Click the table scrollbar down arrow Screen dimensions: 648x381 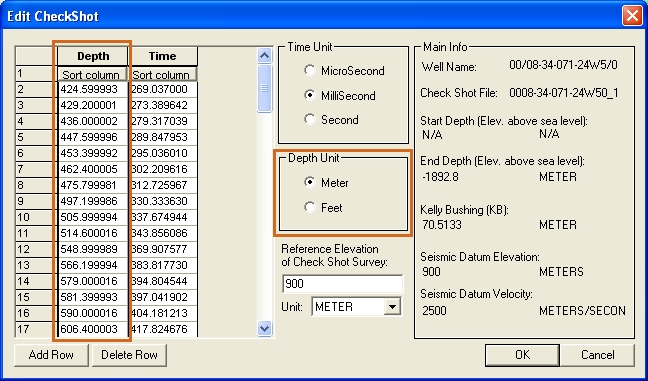(264, 329)
